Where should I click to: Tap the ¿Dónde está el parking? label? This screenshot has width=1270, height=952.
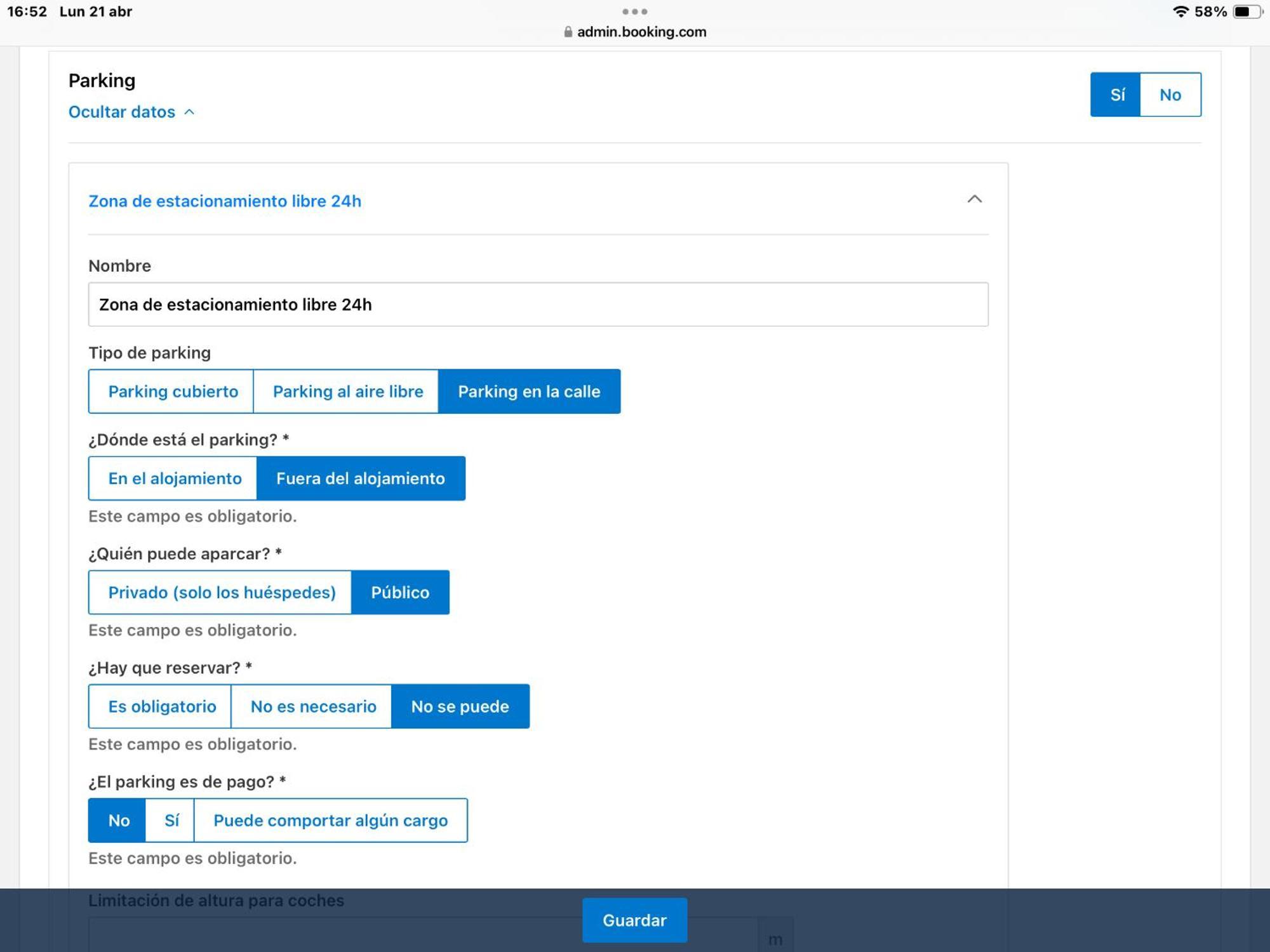(x=189, y=440)
